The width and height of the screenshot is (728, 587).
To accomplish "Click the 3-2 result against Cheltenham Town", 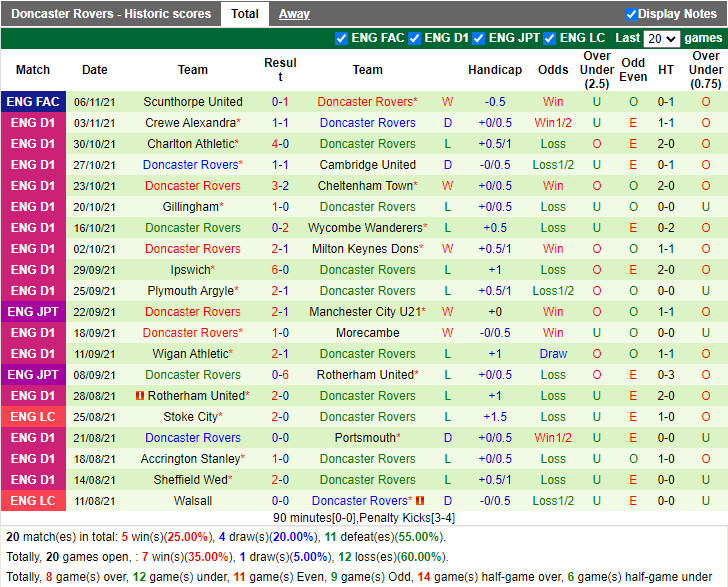I will tap(280, 185).
